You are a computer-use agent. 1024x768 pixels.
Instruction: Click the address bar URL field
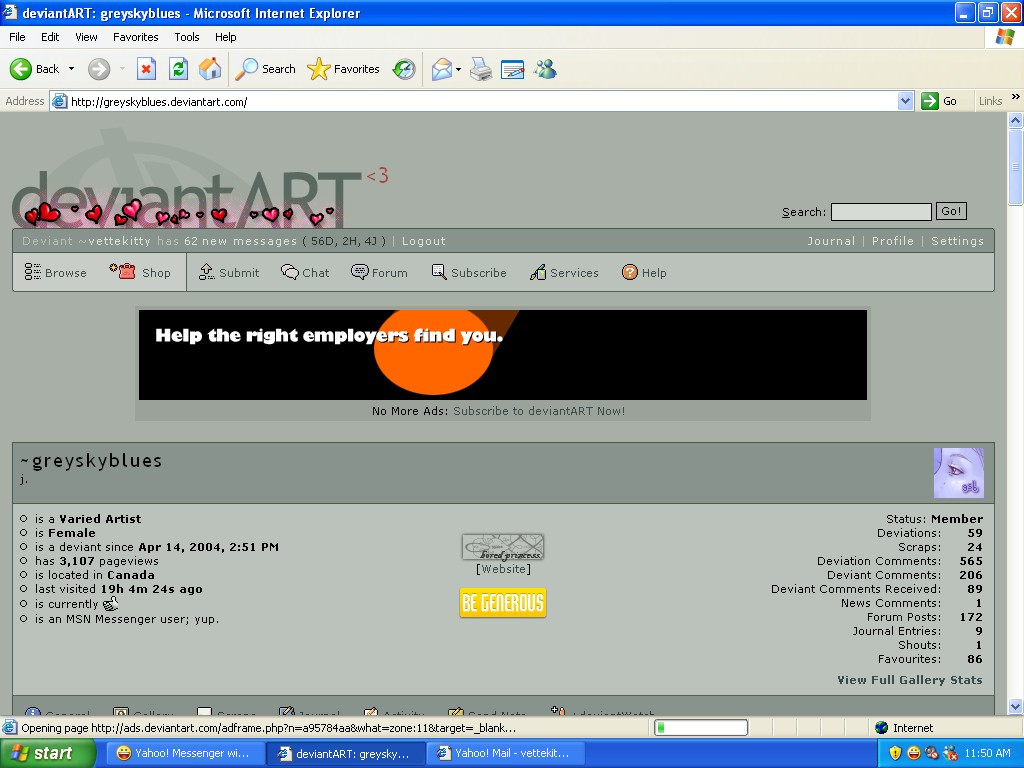pos(483,101)
